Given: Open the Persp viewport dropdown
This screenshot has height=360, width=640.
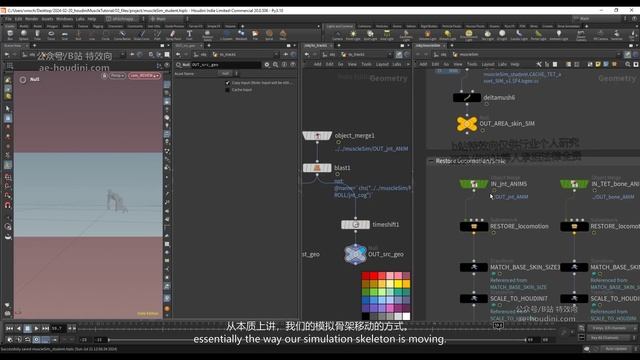Looking at the screenshot, I should 117,76.
